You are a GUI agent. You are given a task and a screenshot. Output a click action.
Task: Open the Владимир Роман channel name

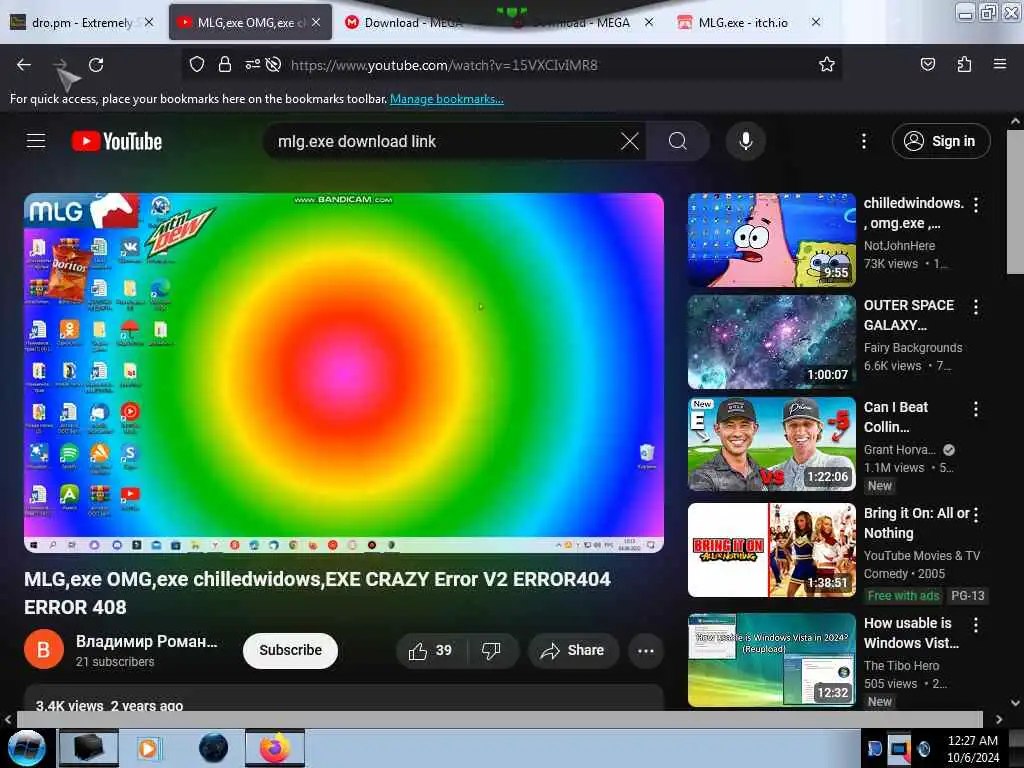click(x=146, y=641)
